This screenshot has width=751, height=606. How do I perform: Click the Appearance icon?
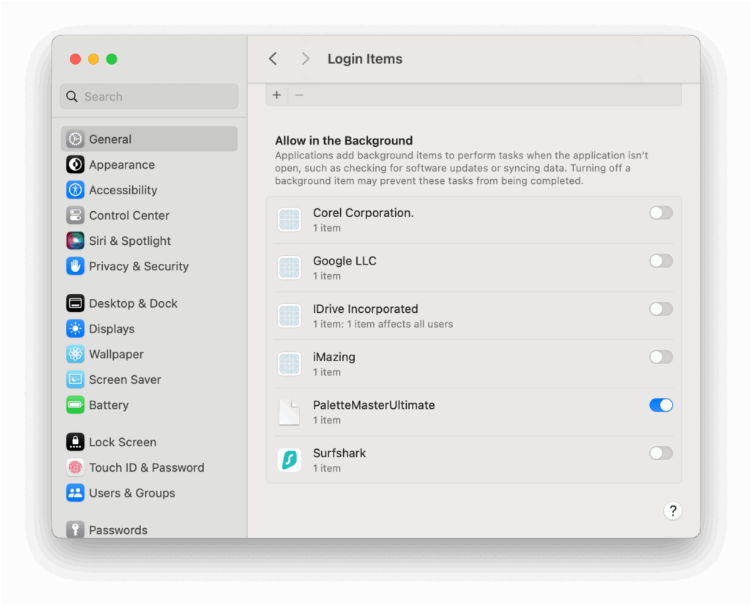click(75, 164)
